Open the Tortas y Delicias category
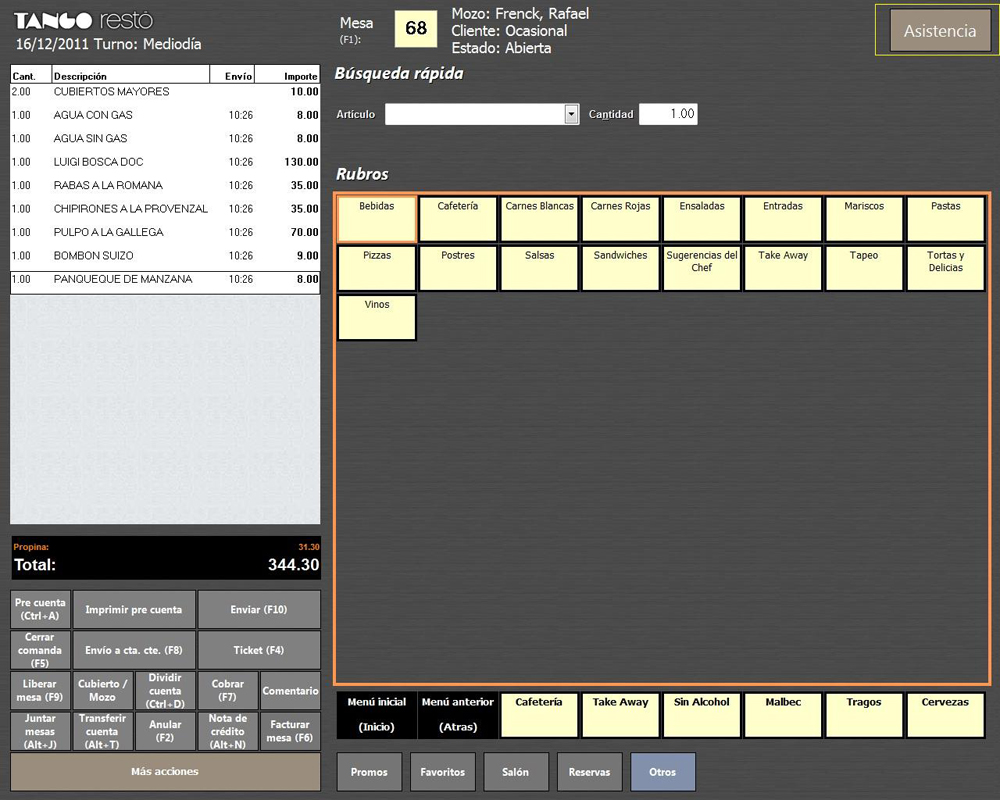 pyautogui.click(x=946, y=269)
